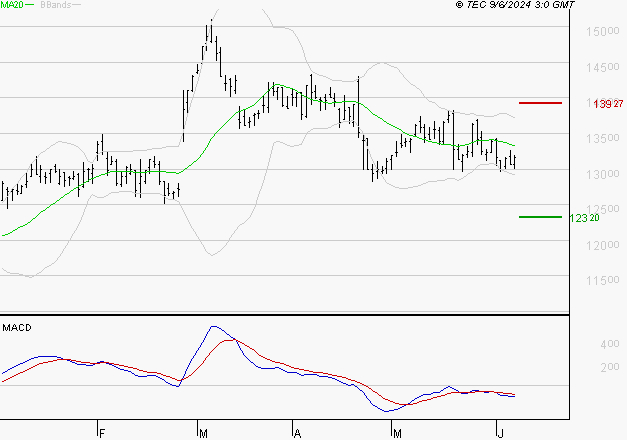Click the green support level line

click(x=540, y=217)
